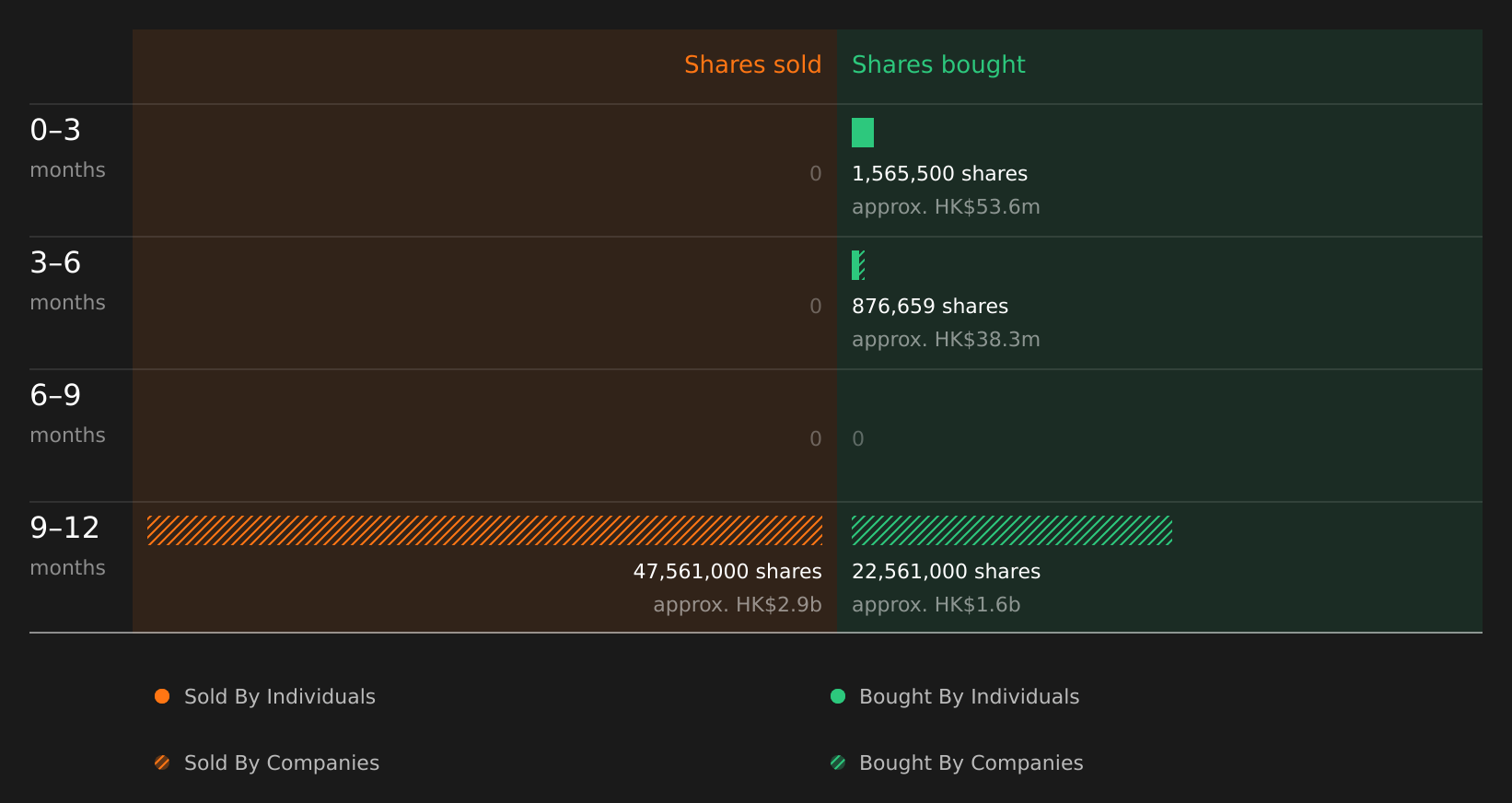Click the Shares bought column header
The image size is (1512, 803).
tap(938, 64)
